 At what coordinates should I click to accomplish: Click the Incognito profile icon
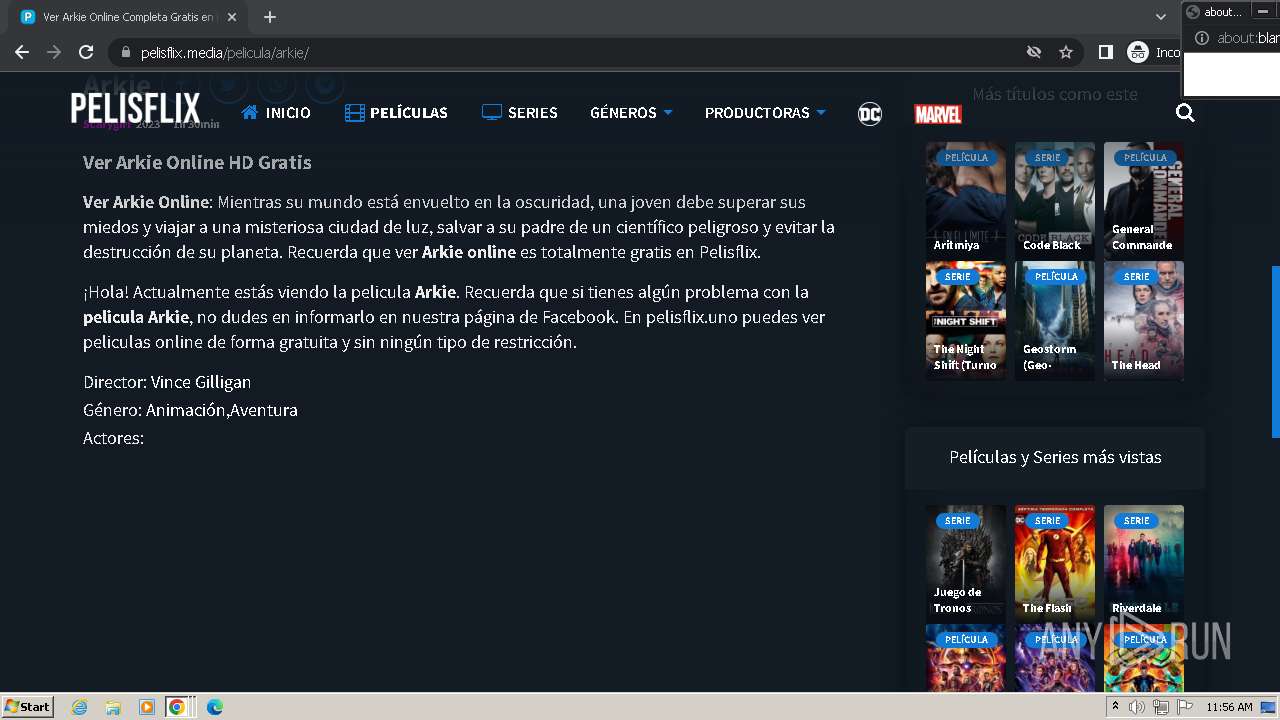coord(1138,52)
